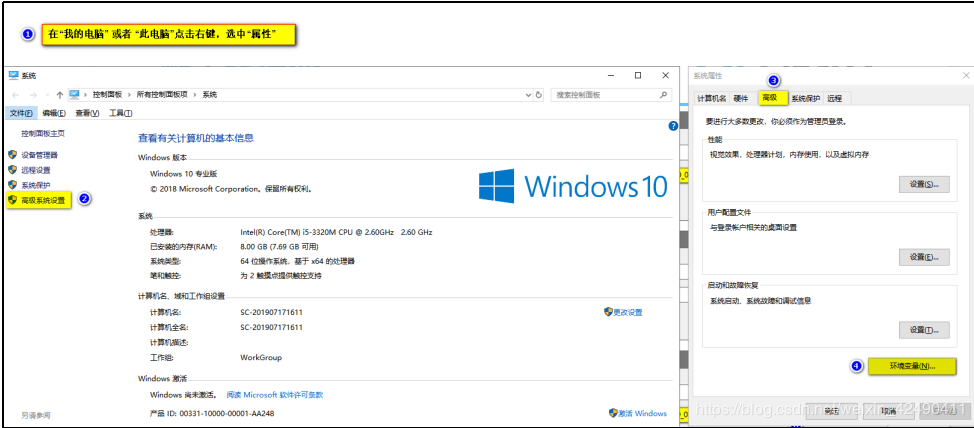Open 远程设置 link
The width and height of the screenshot is (974, 428).
click(36, 170)
